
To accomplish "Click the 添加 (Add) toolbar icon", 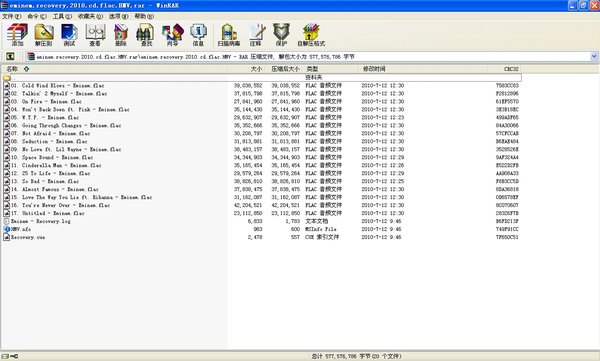I will (x=17, y=34).
